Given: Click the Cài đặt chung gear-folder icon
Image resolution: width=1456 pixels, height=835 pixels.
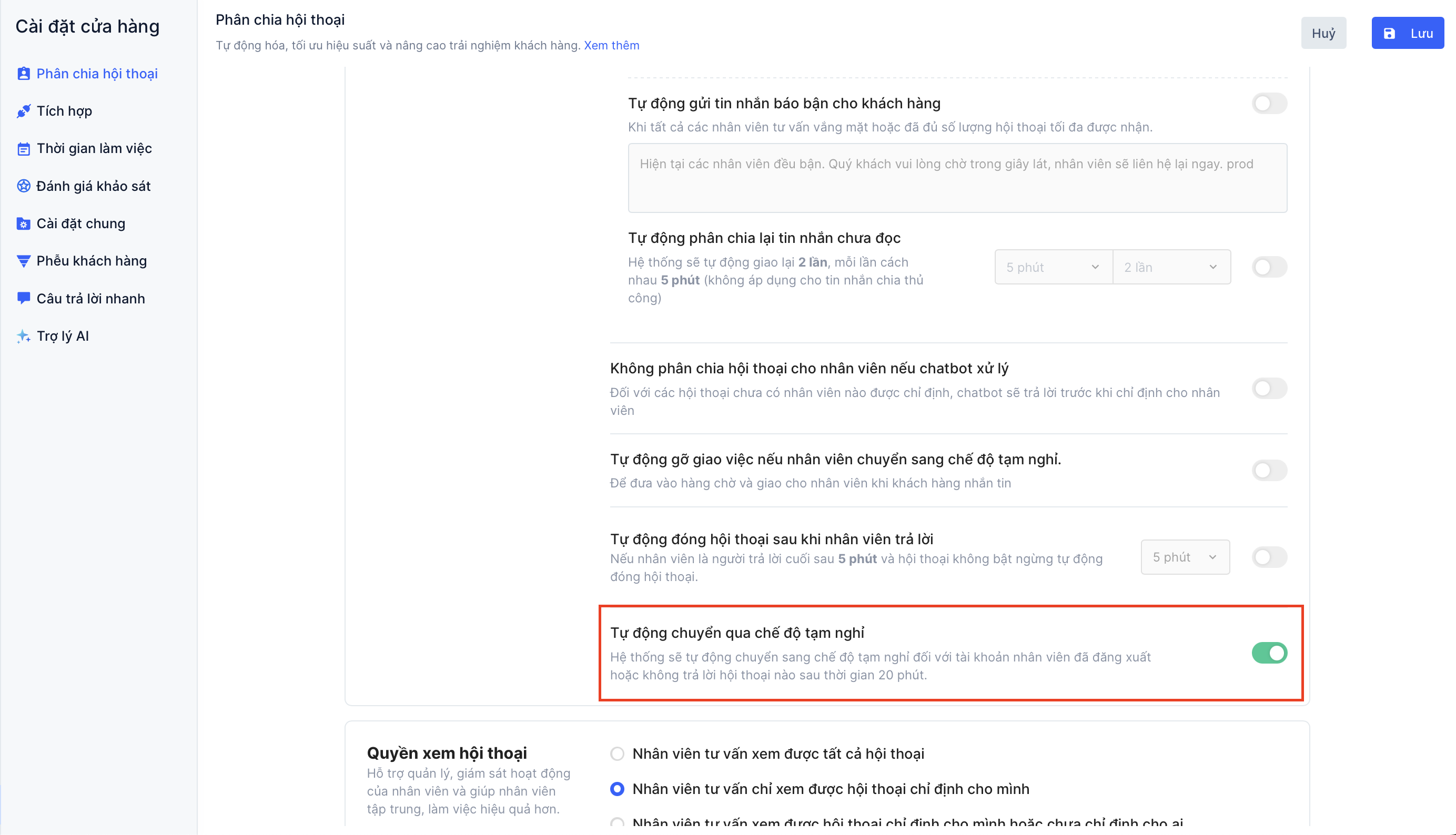Looking at the screenshot, I should click(x=23, y=223).
